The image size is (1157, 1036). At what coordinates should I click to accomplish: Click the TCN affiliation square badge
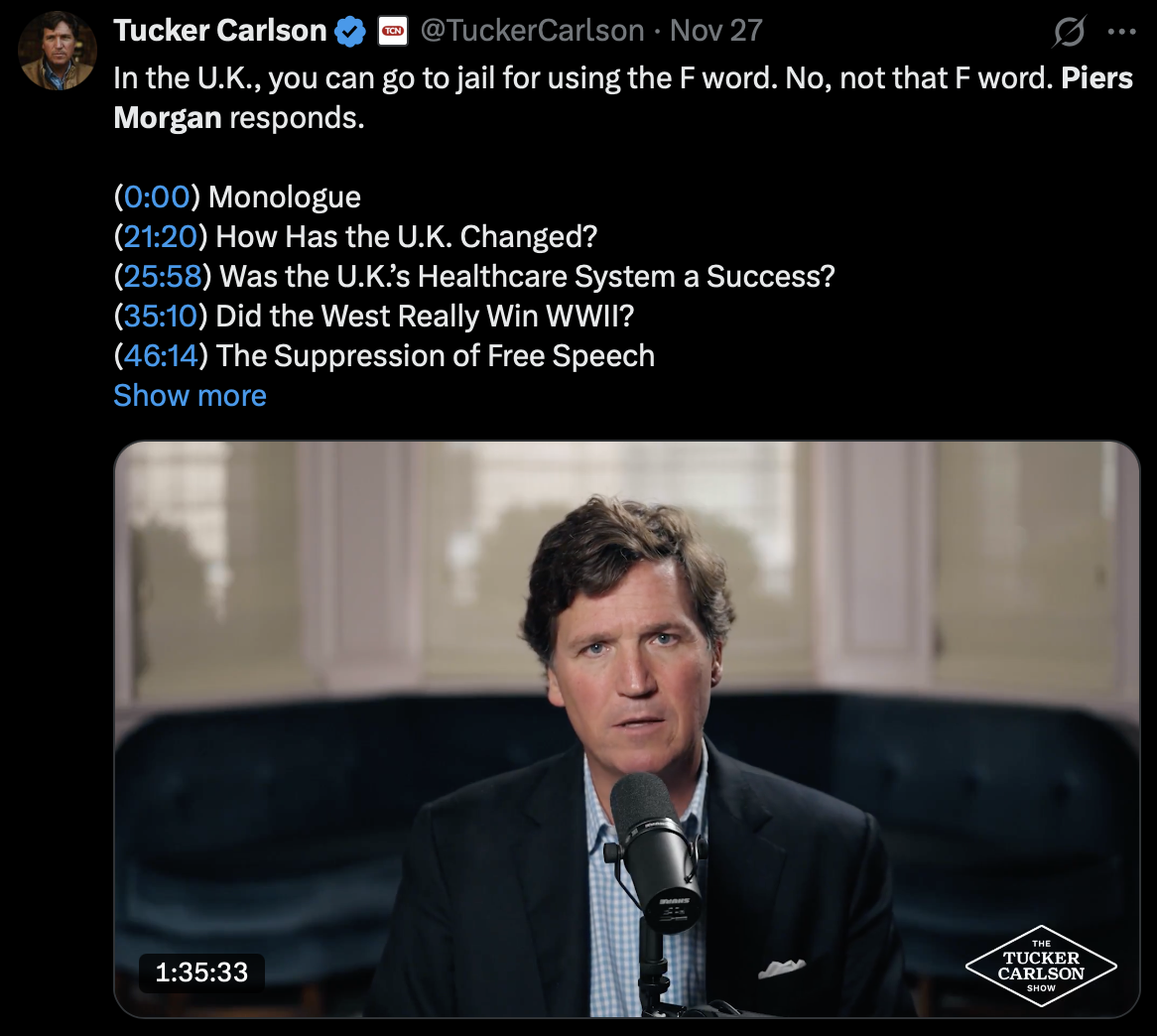click(x=390, y=31)
